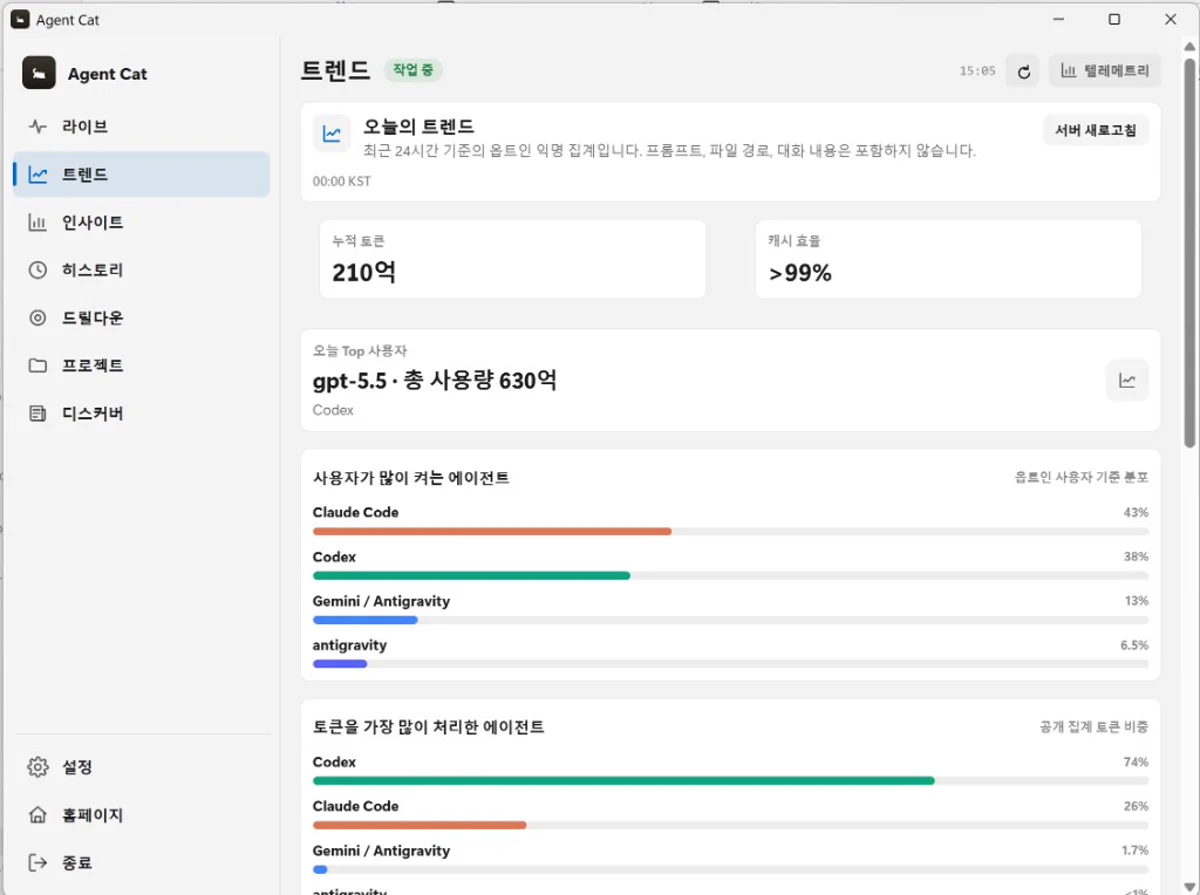Viewport: 1200px width, 895px height.
Task: Click the 누적 토큰 210억 card
Action: pos(513,259)
